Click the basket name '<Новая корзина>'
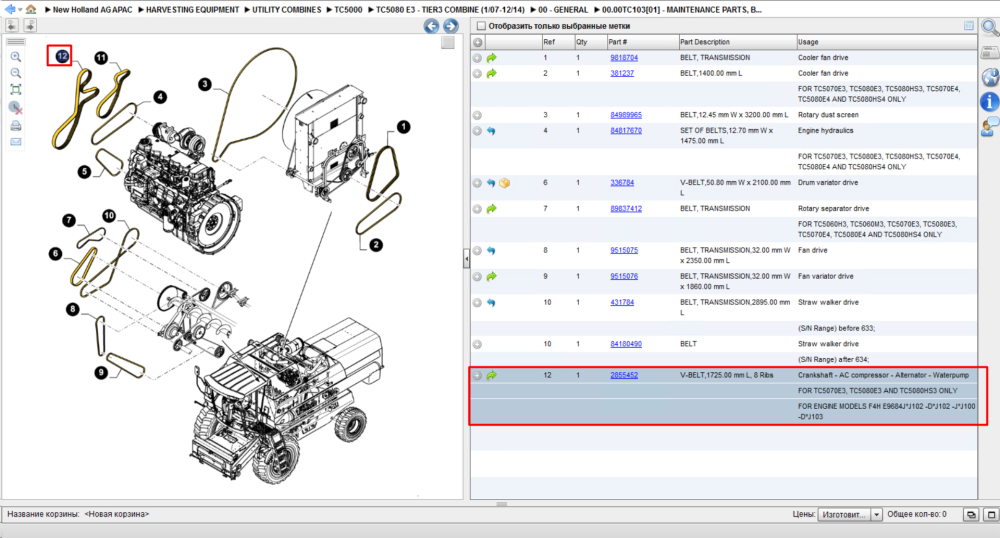 pyautogui.click(x=117, y=514)
